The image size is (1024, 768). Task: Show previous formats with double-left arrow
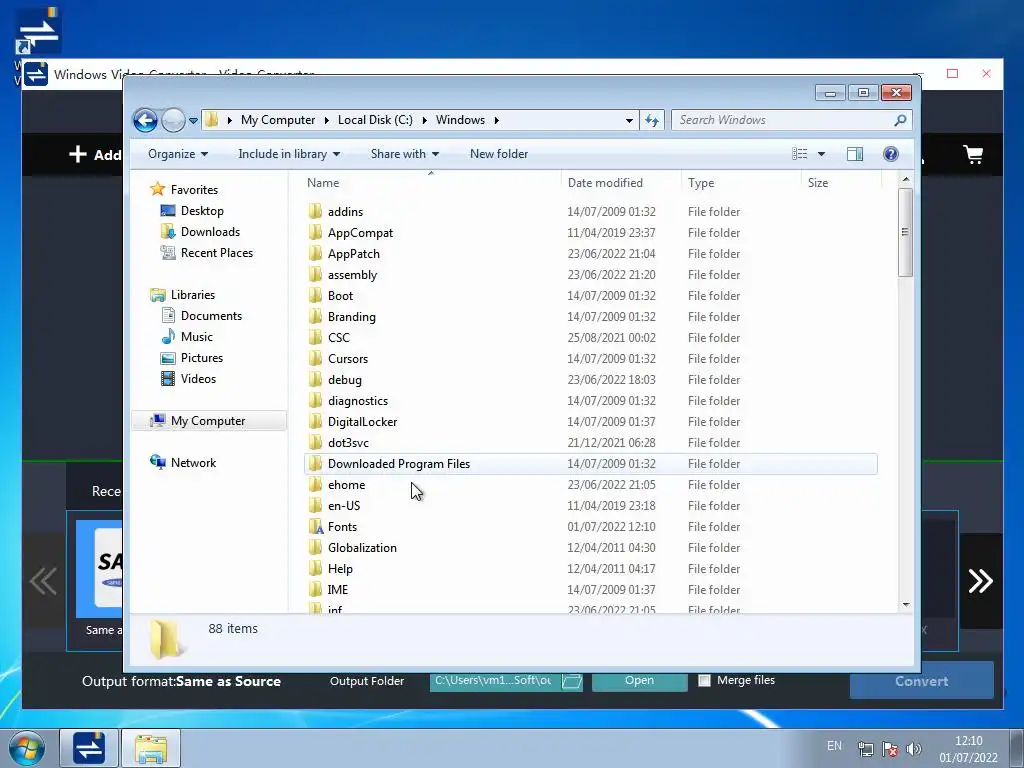point(44,581)
